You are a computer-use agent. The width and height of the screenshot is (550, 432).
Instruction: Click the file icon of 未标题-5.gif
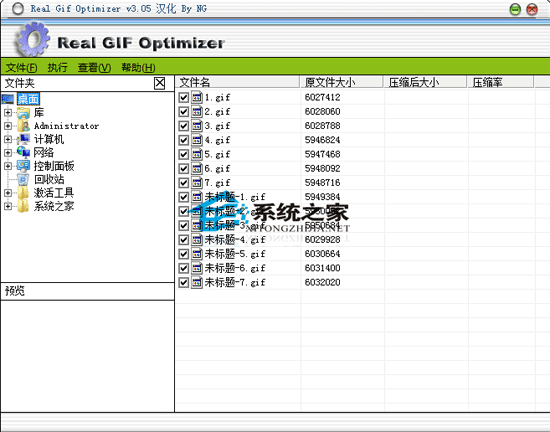coord(197,254)
